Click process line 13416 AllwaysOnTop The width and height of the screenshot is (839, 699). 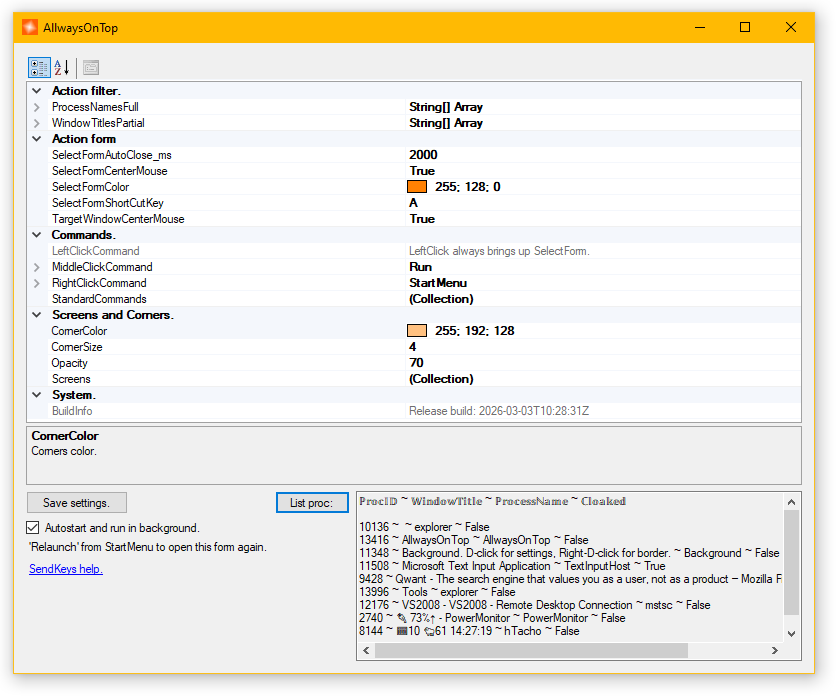pyautogui.click(x=475, y=541)
